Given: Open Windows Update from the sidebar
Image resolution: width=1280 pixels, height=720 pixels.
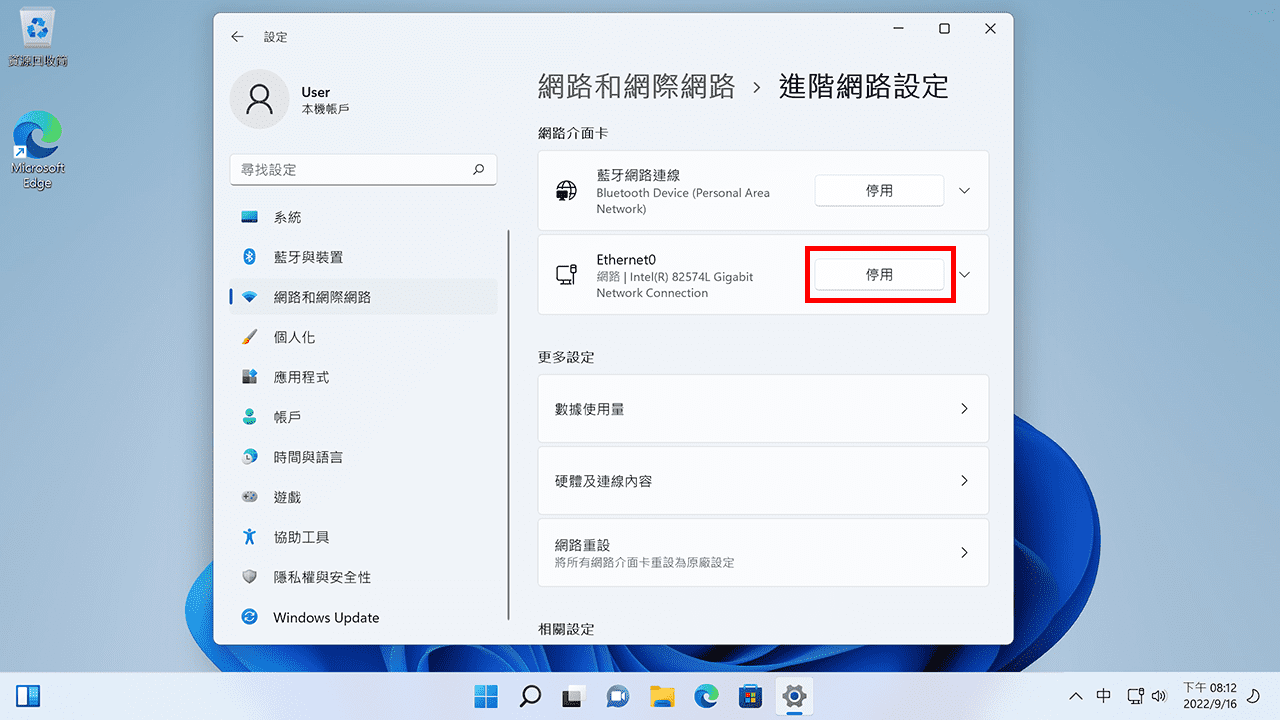Looking at the screenshot, I should (326, 617).
